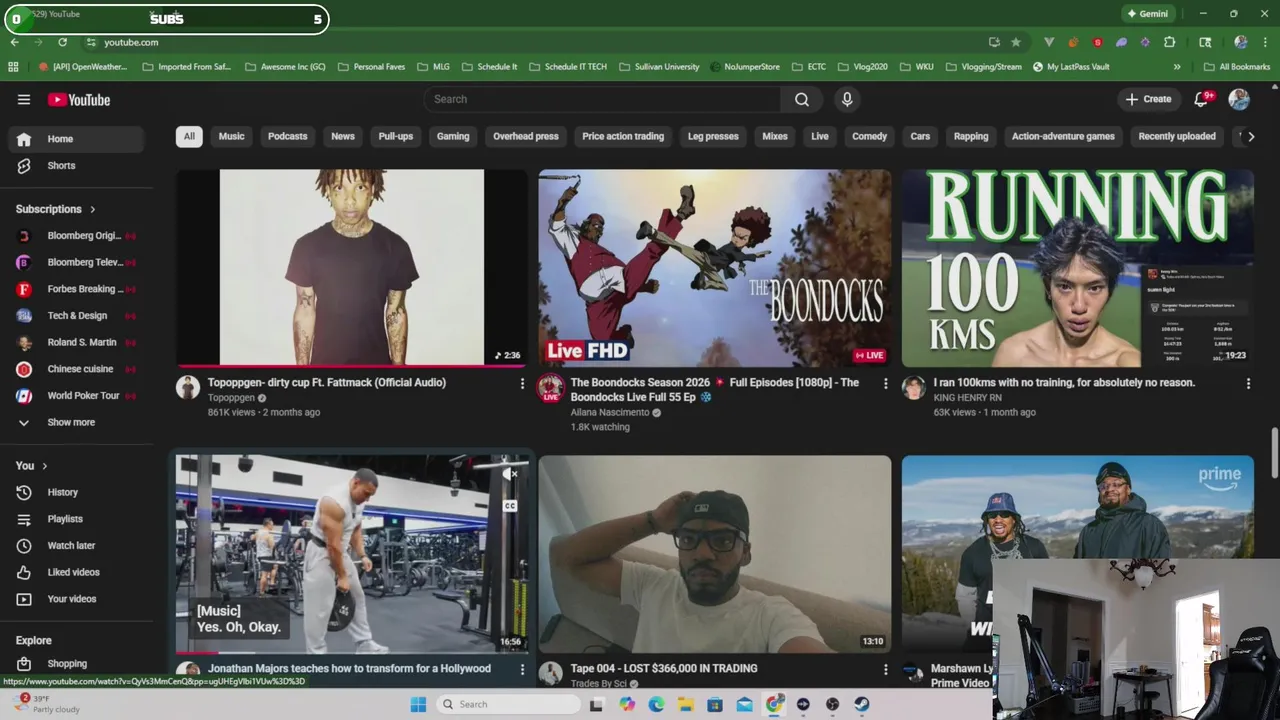
Task: Show more filter chips with right arrow
Action: [1250, 137]
